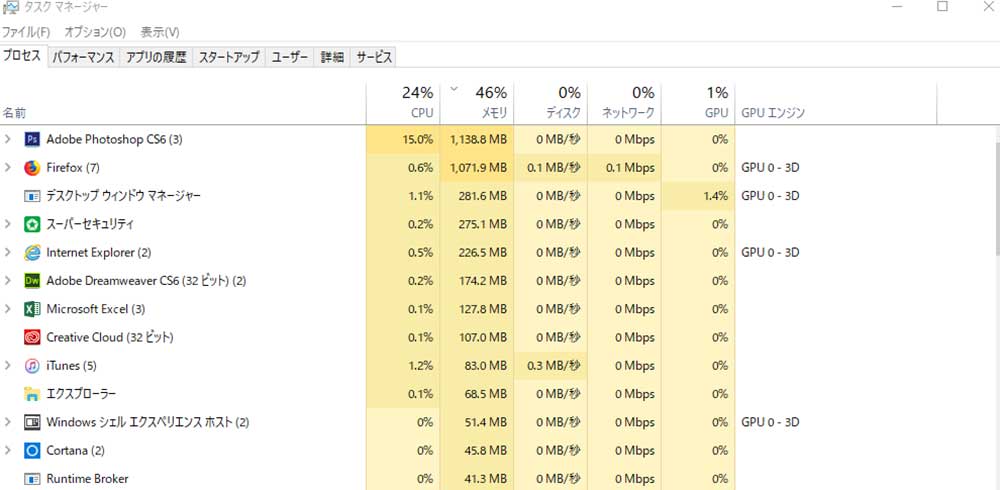Viewport: 1000px width, 490px height.
Task: Expand the Adobe Dreamweaver CS6 group
Action: 8,281
